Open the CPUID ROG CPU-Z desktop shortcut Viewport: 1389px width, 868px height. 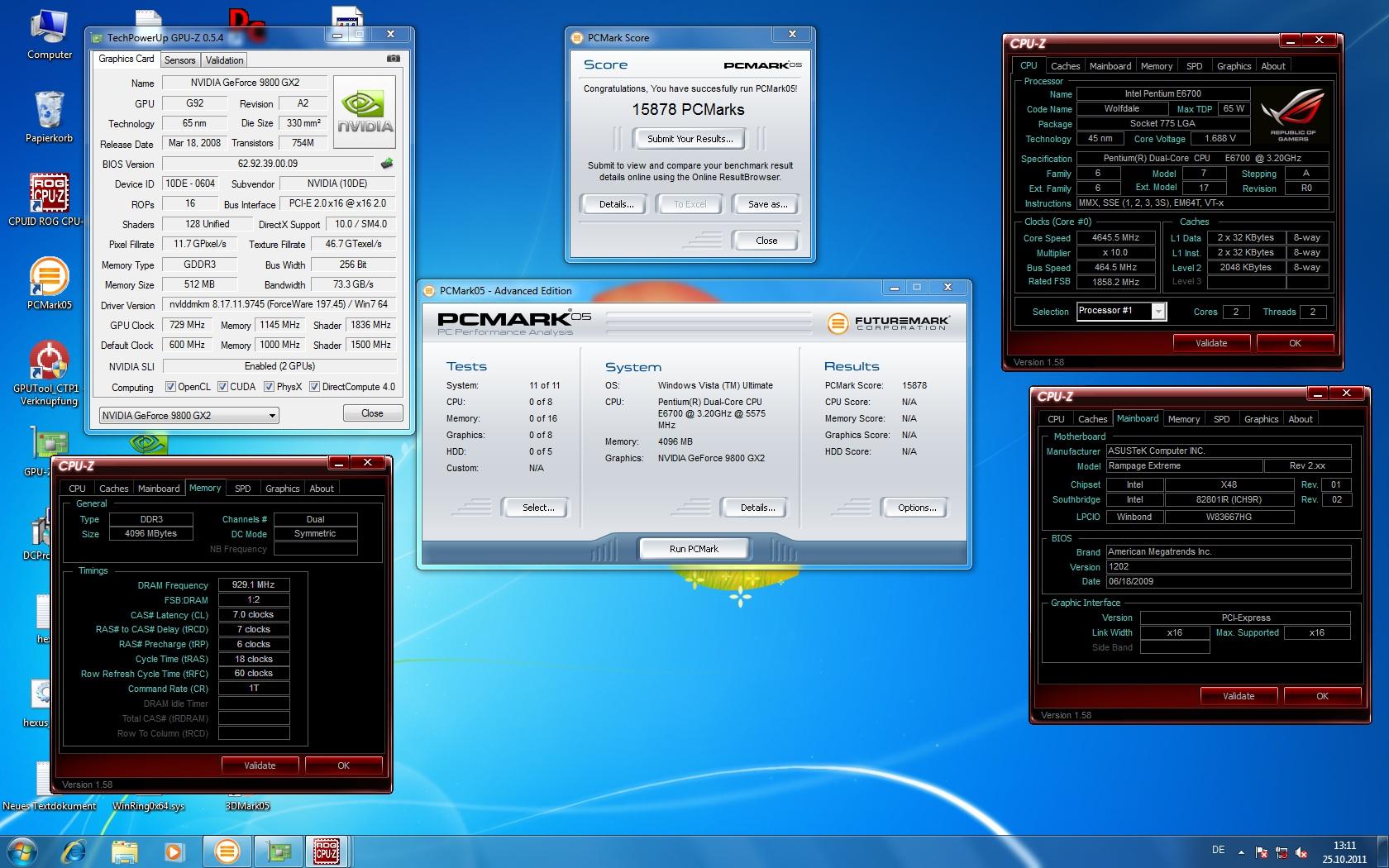point(49,198)
